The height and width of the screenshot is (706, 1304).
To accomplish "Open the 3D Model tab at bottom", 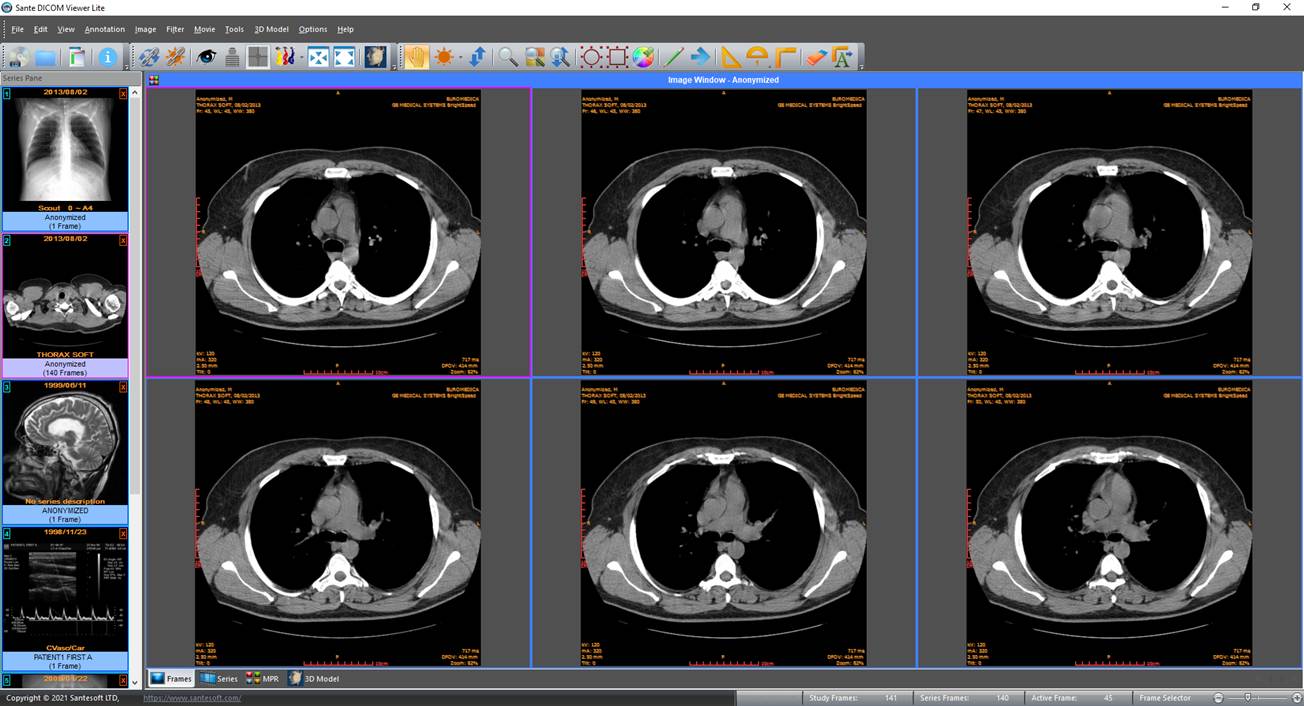I will (x=314, y=678).
